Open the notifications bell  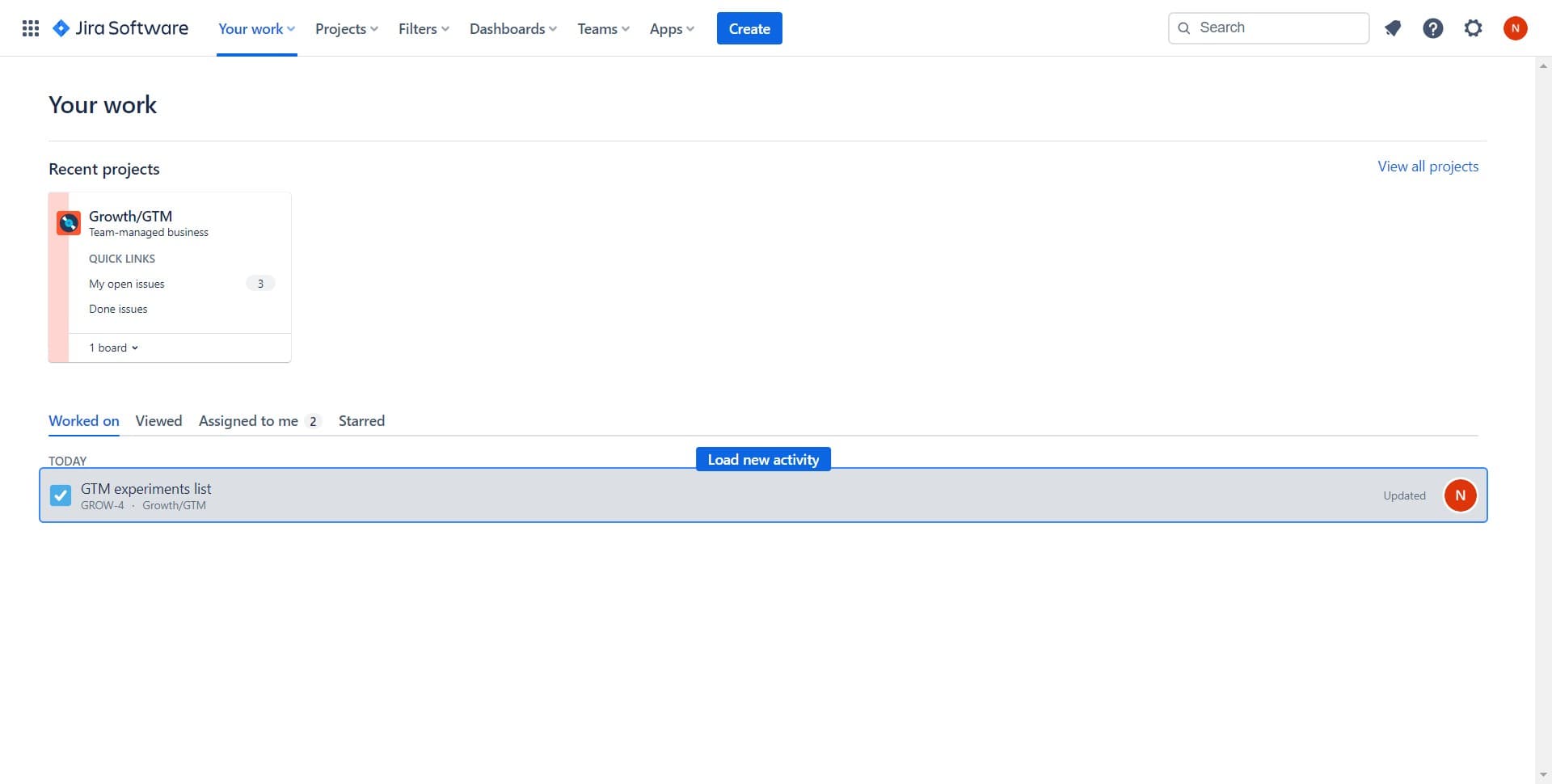point(1393,27)
